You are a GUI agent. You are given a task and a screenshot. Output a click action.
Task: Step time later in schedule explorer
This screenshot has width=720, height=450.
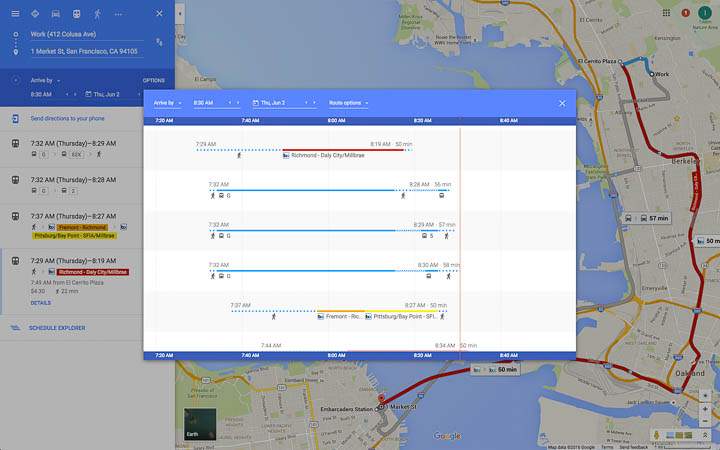pos(238,103)
